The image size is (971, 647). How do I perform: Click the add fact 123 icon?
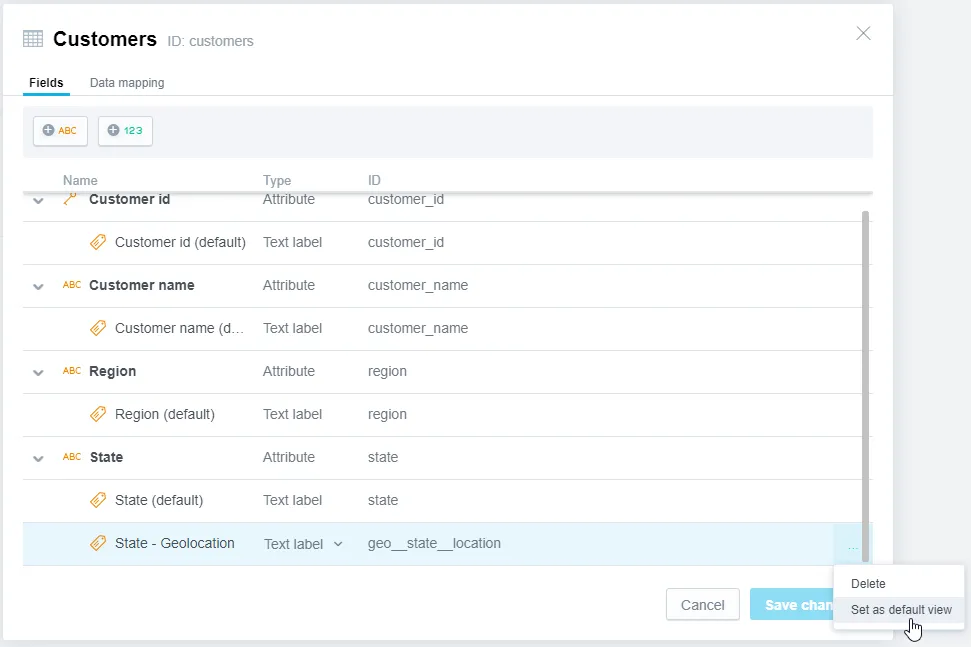point(124,130)
